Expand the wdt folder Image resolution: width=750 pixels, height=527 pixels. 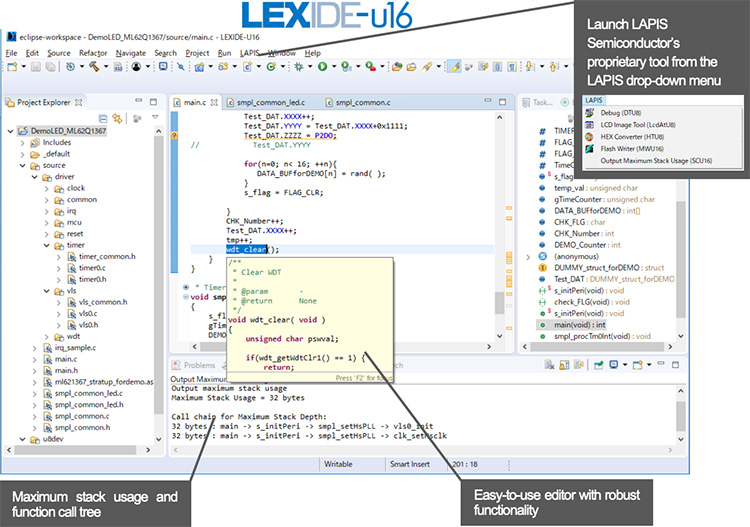46,337
